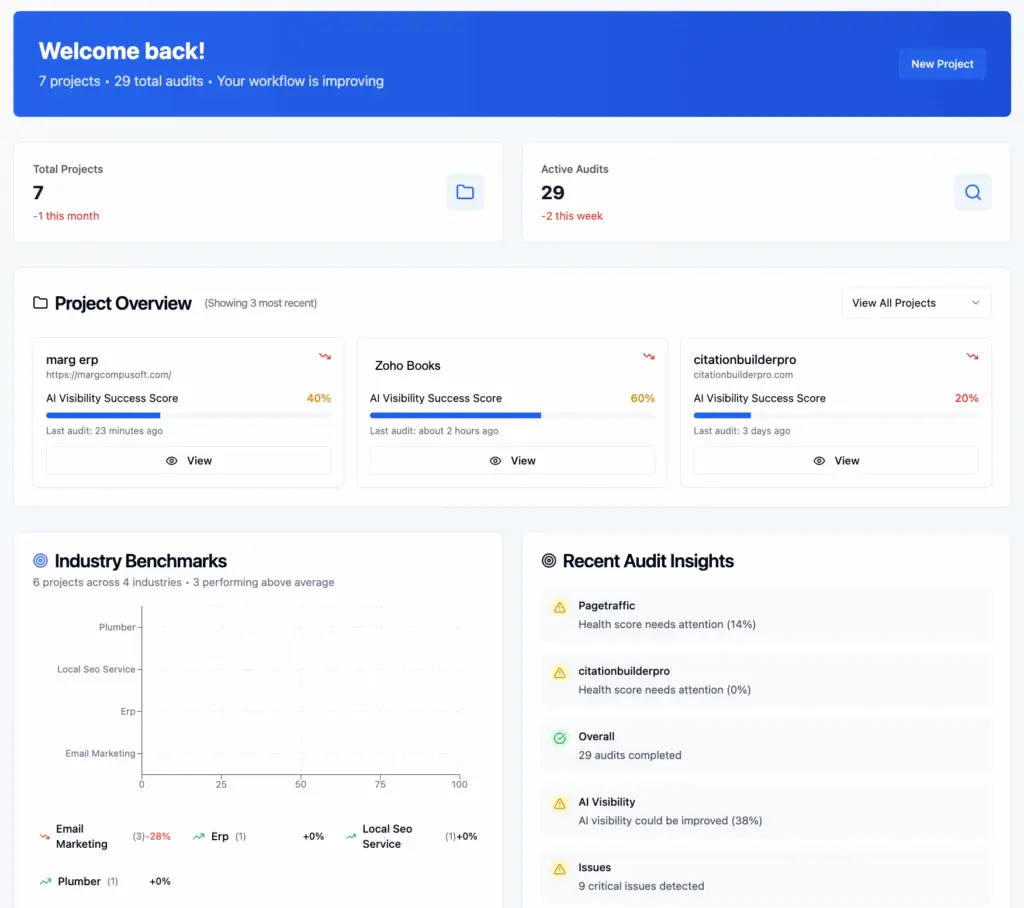Screen dimensions: 1024x908
Task: Click the New Project button
Action: click(x=941, y=63)
